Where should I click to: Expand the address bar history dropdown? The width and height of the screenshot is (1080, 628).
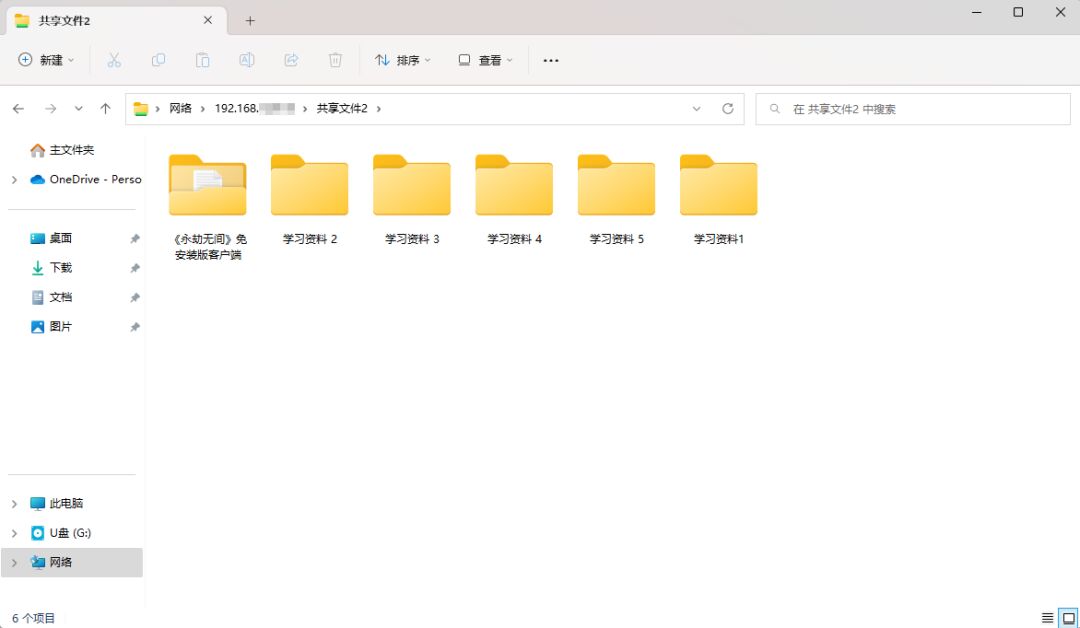pos(697,108)
